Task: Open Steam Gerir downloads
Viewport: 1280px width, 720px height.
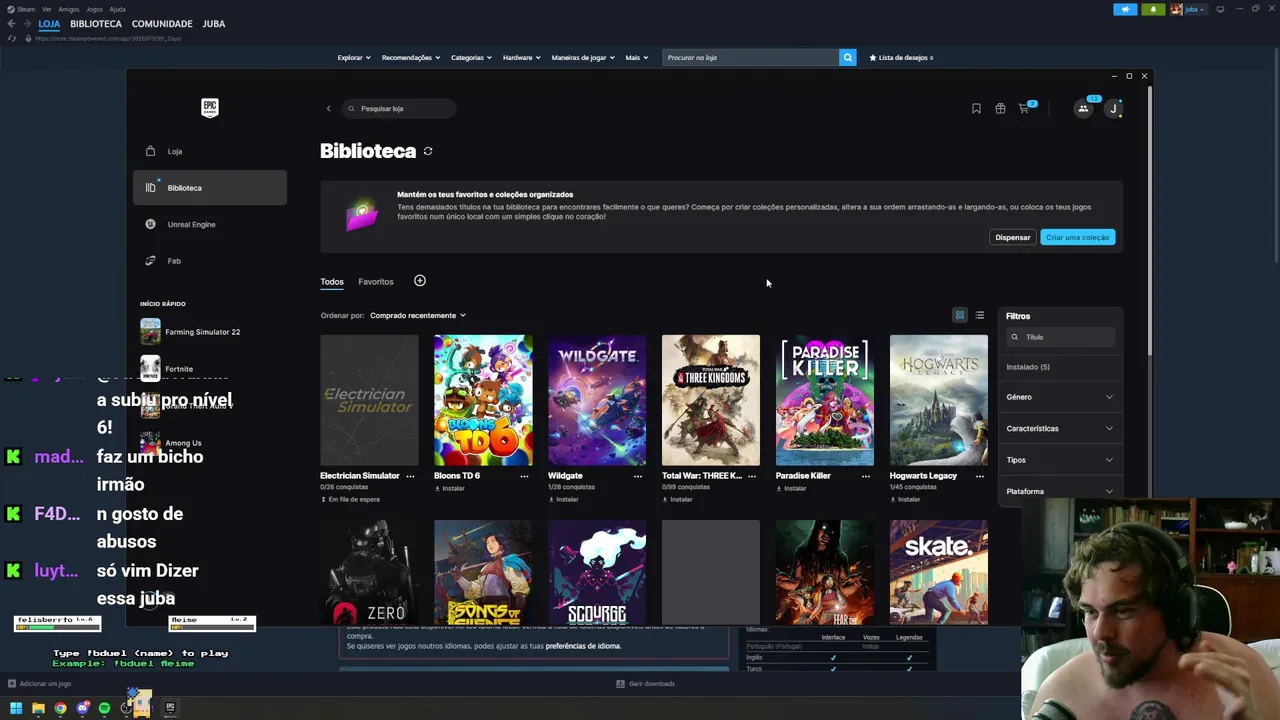Action: coord(646,684)
